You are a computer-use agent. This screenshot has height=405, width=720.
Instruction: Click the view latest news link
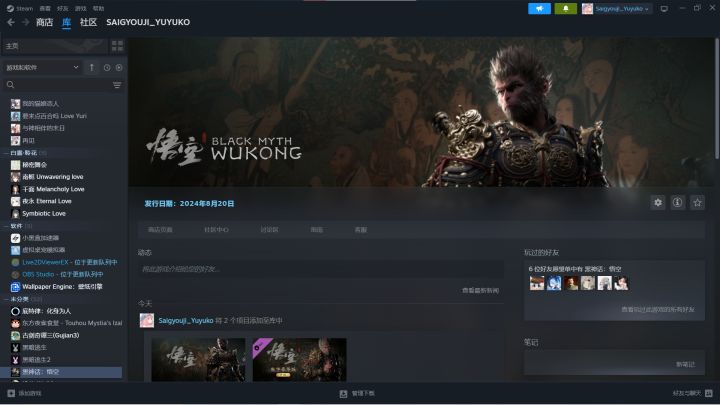(480, 290)
